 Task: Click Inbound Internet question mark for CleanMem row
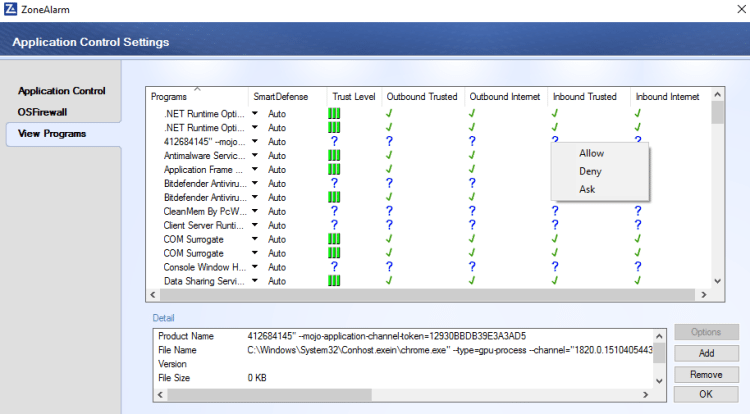638,211
